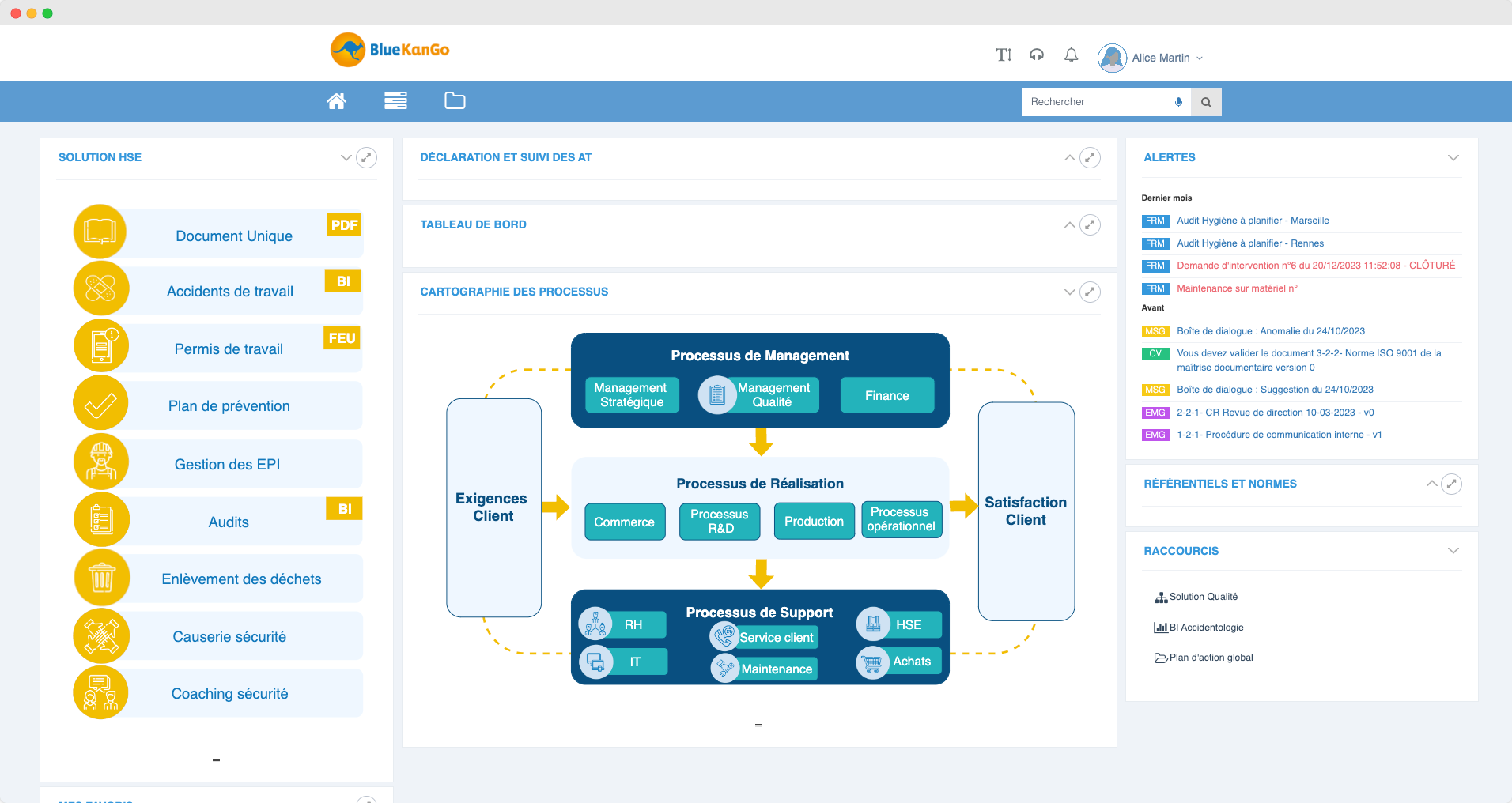Image resolution: width=1512 pixels, height=803 pixels.
Task: Click the BlueKanGo logo
Action: tap(390, 50)
